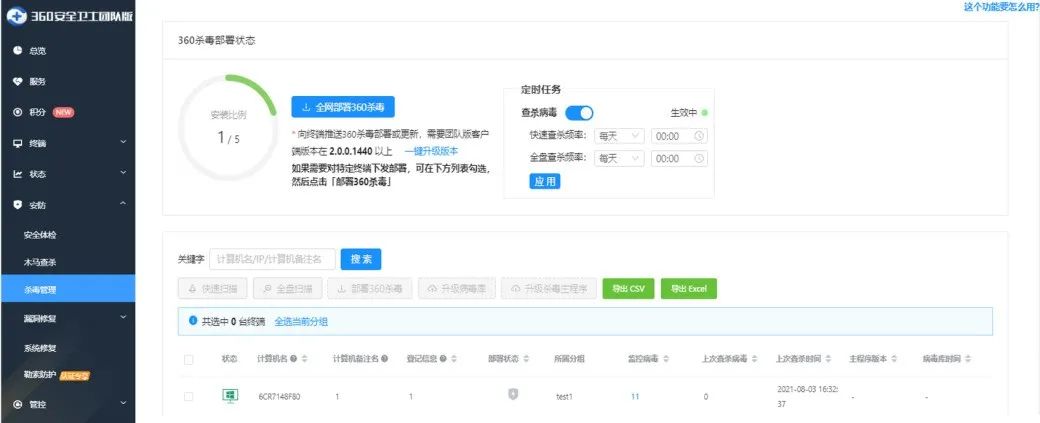The width and height of the screenshot is (1040, 423).
Task: Click the 服务 heart icon in sidebar
Action: coord(18,82)
